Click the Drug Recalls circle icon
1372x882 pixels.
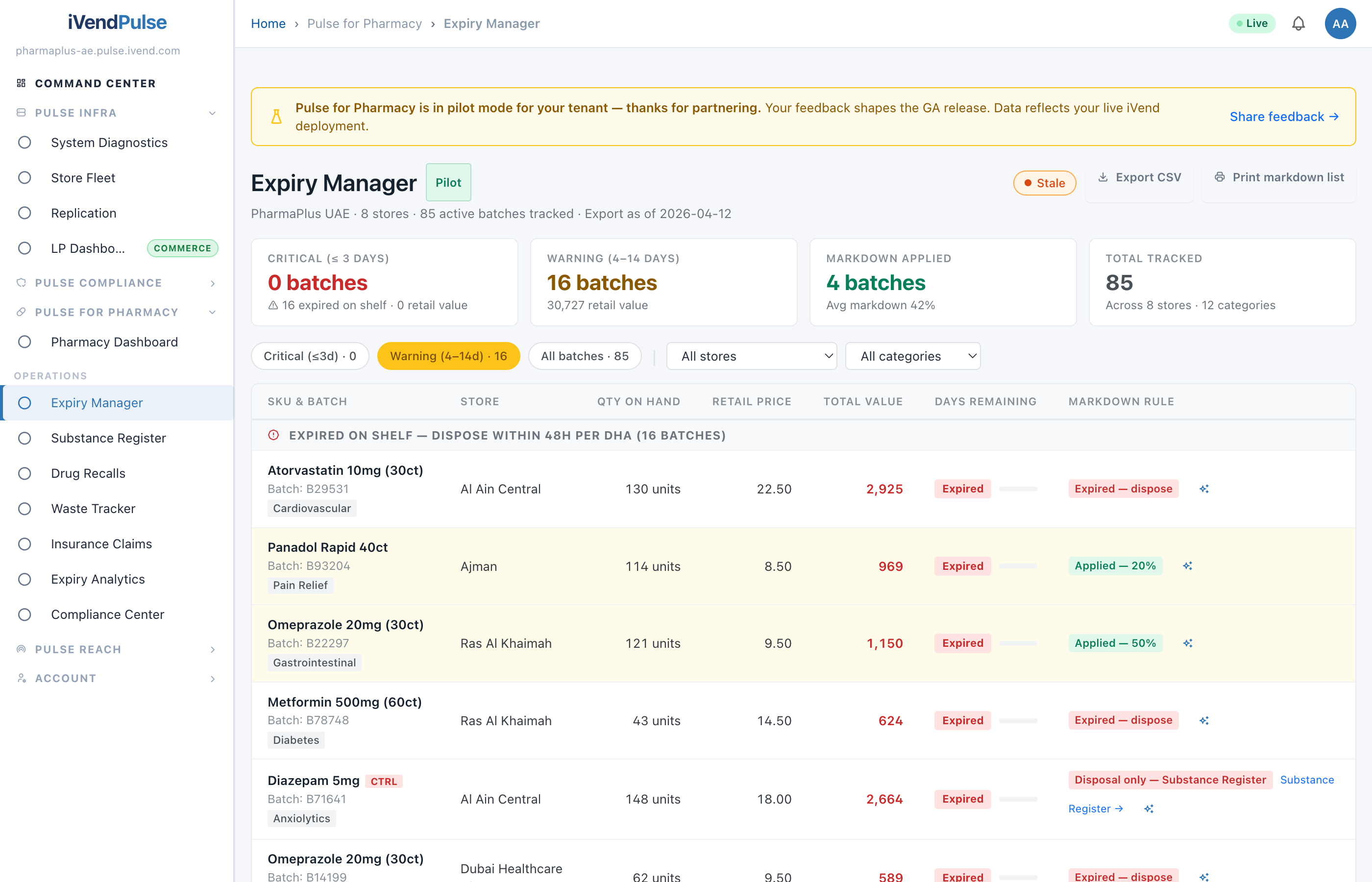(x=24, y=473)
